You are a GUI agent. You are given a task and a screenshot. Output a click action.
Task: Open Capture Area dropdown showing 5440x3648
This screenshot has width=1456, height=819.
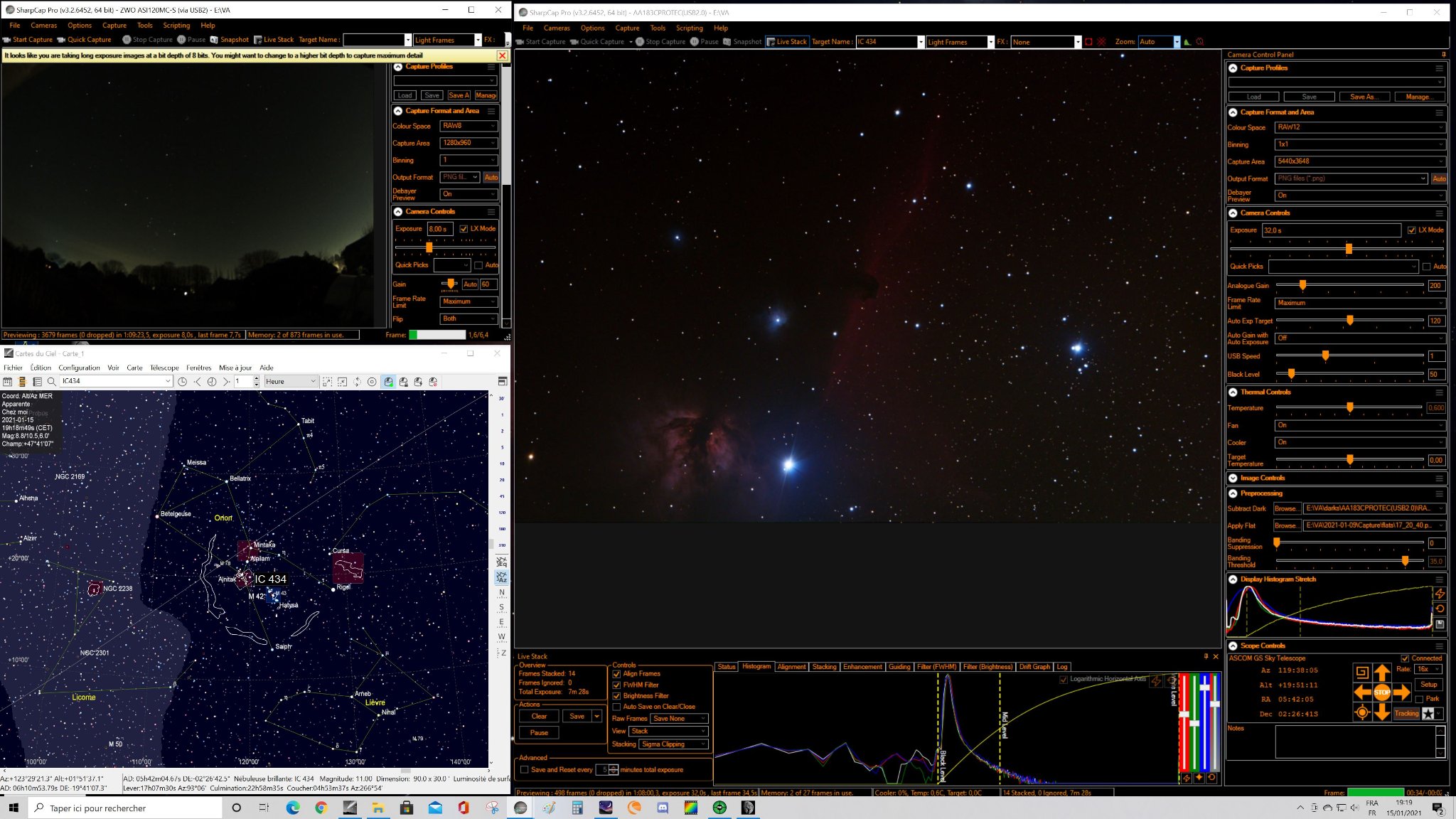[x=1360, y=161]
